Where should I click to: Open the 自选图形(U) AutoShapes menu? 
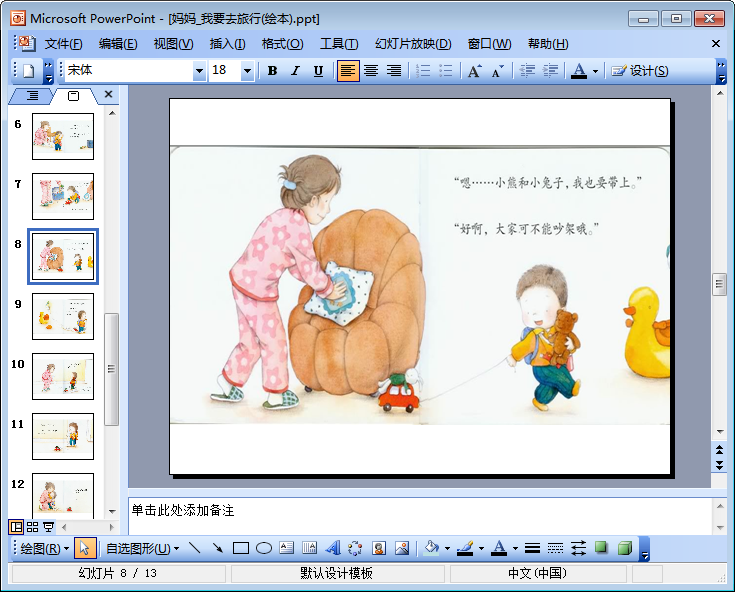coord(142,548)
